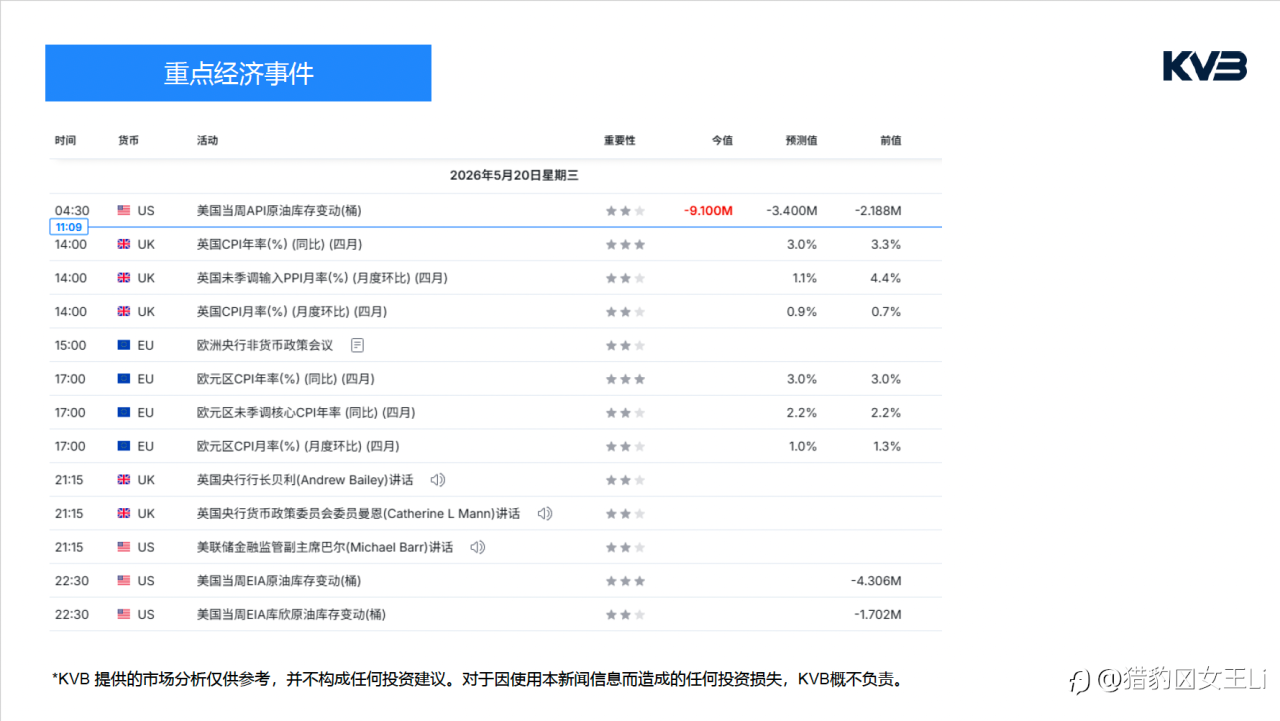The width and height of the screenshot is (1280, 721).
Task: Click the UK flag on 英国CPI年率 row
Action: 124,244
